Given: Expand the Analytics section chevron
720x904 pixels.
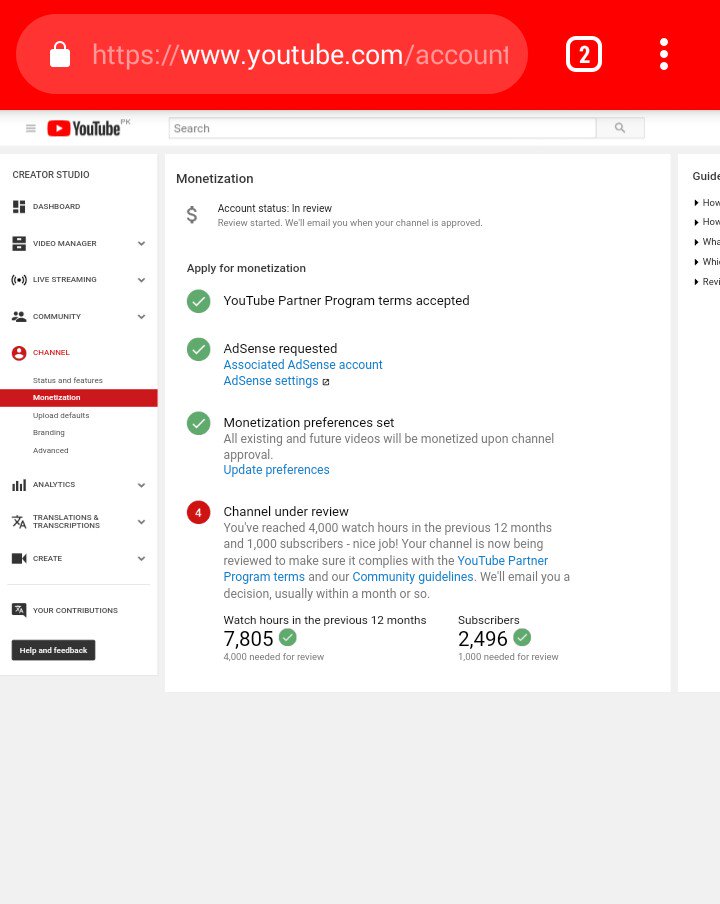Looking at the screenshot, I should (141, 485).
